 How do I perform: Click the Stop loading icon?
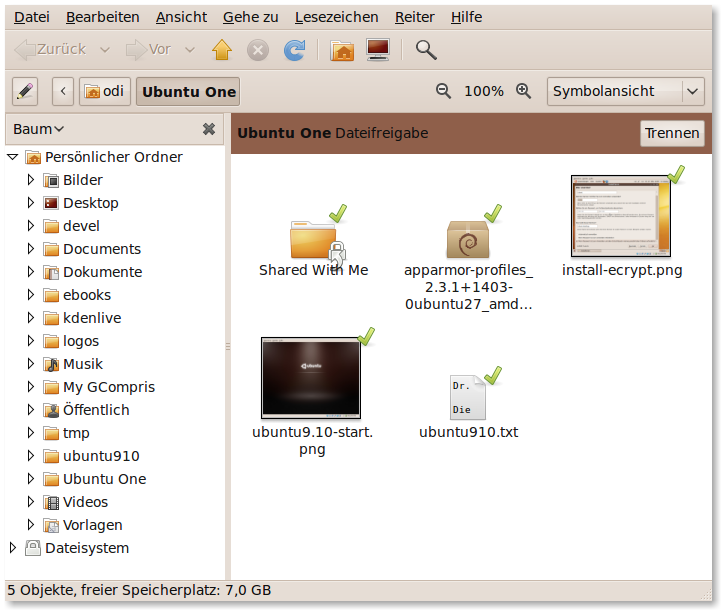[258, 50]
